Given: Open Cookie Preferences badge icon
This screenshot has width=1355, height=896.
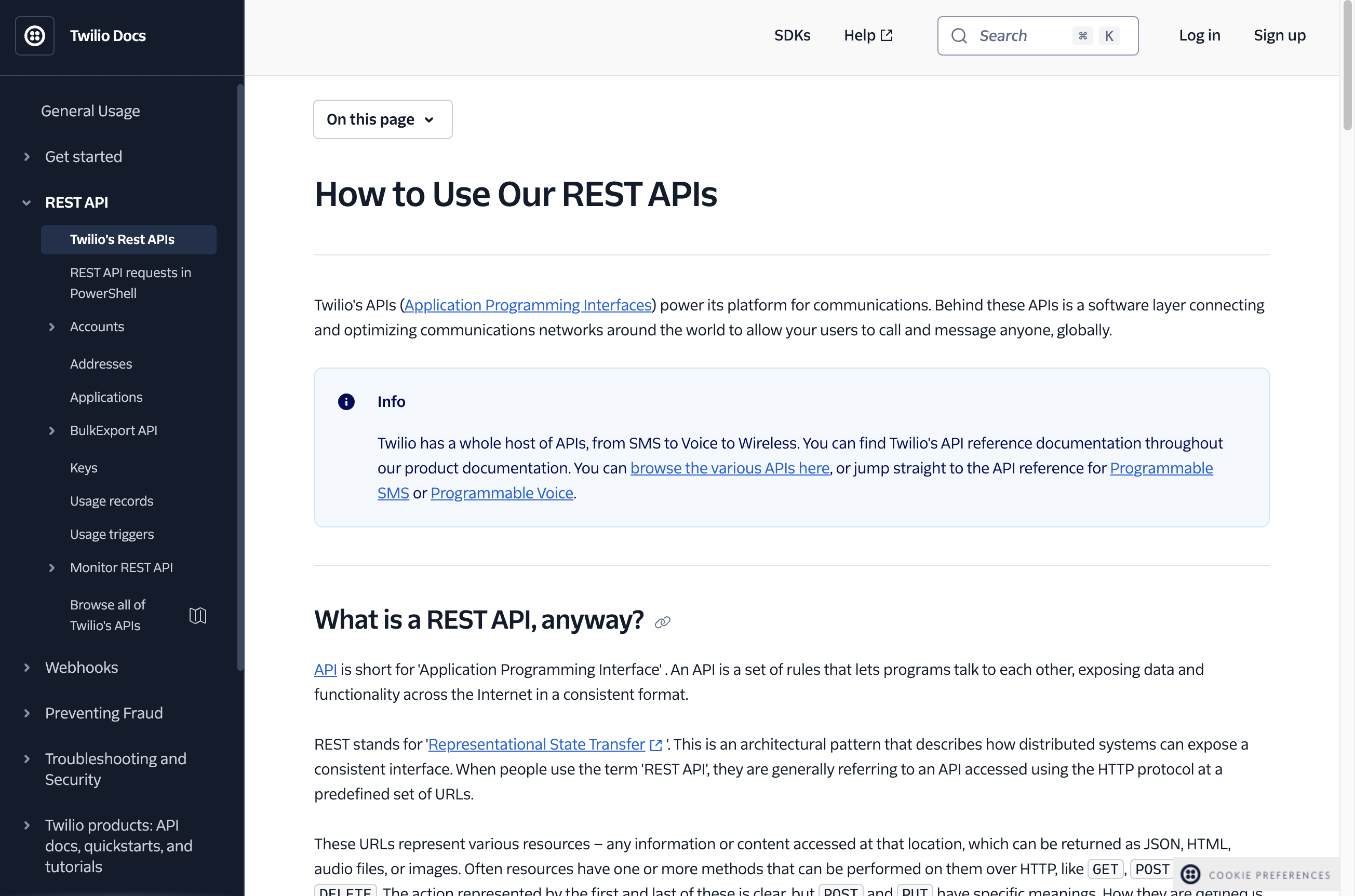Looking at the screenshot, I should (1190, 874).
